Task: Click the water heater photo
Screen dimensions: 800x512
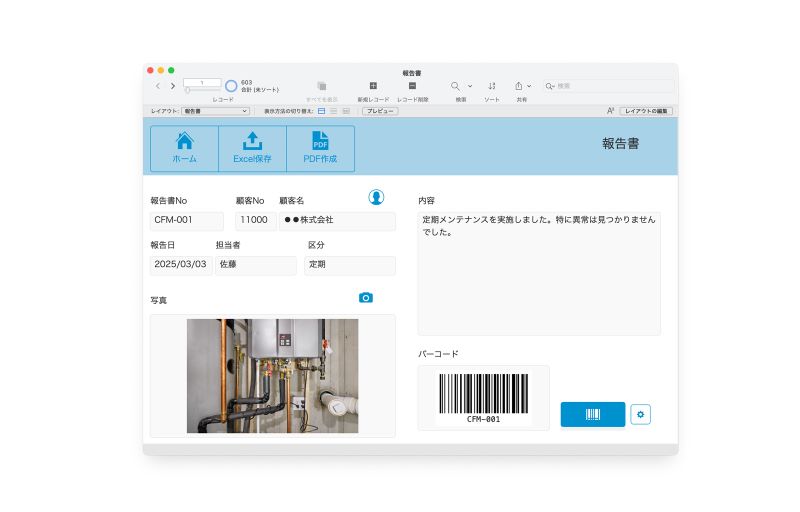Action: [272, 376]
